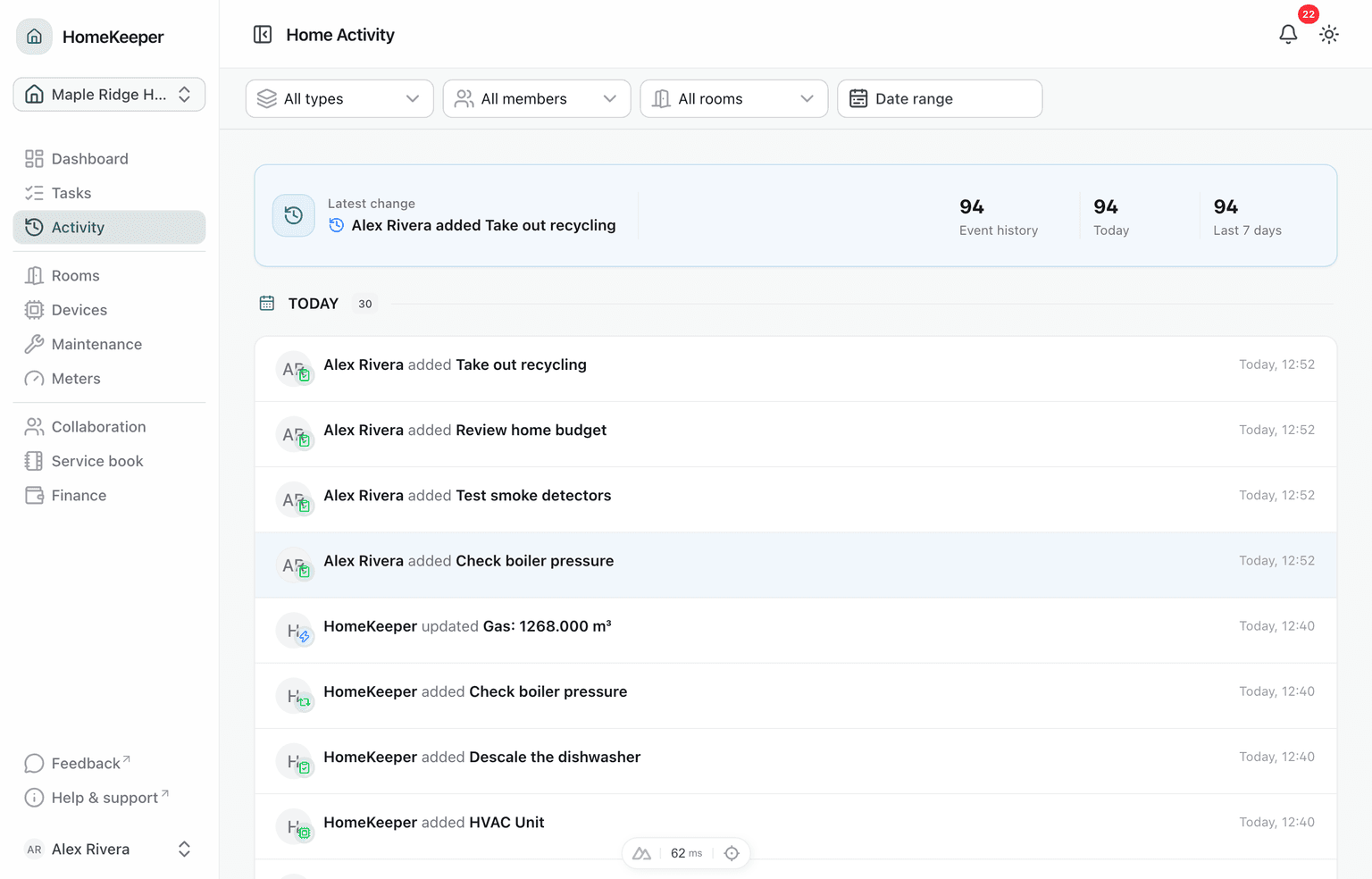Open Help & support link
Viewport: 1372px width, 879px height.
coord(110,798)
